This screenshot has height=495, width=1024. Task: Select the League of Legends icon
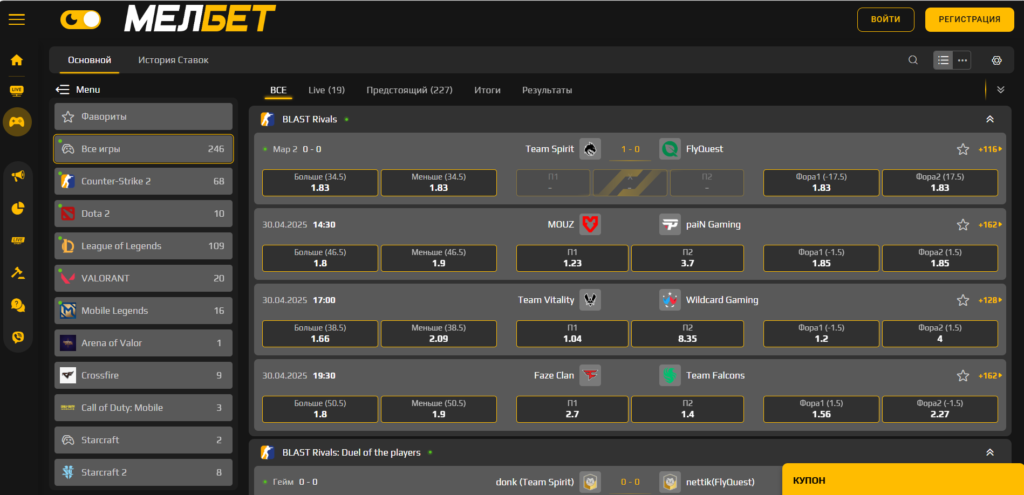tap(68, 246)
